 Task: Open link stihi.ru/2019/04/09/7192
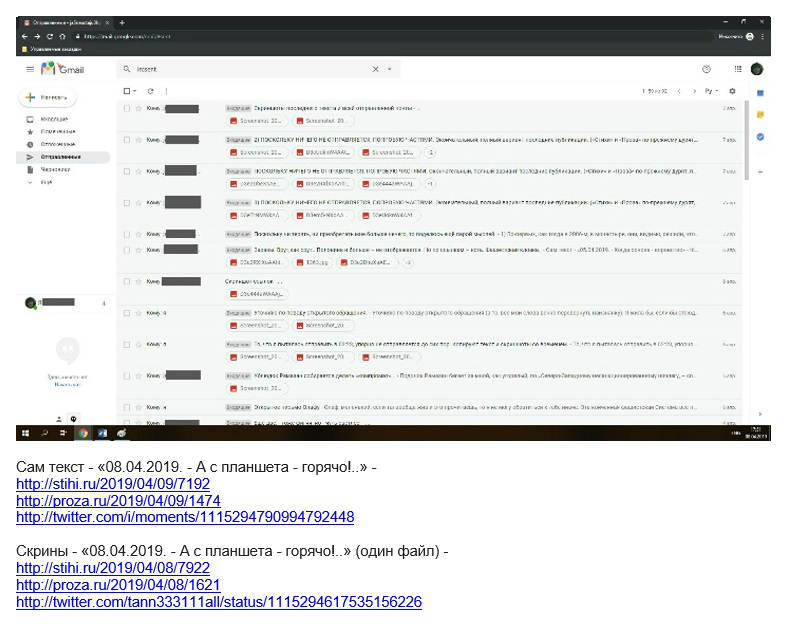pyautogui.click(x=113, y=484)
